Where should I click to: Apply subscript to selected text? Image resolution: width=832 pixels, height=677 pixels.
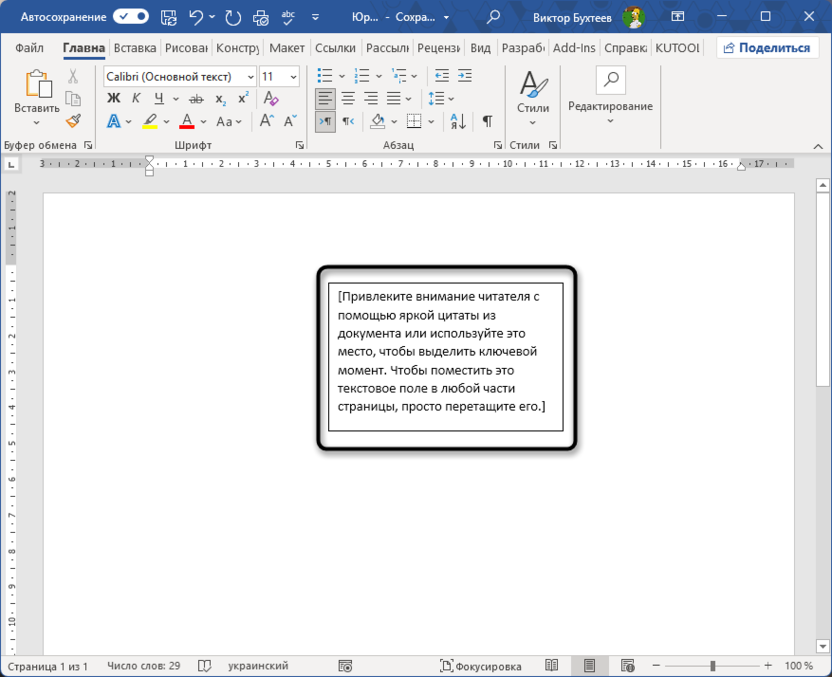[x=219, y=98]
